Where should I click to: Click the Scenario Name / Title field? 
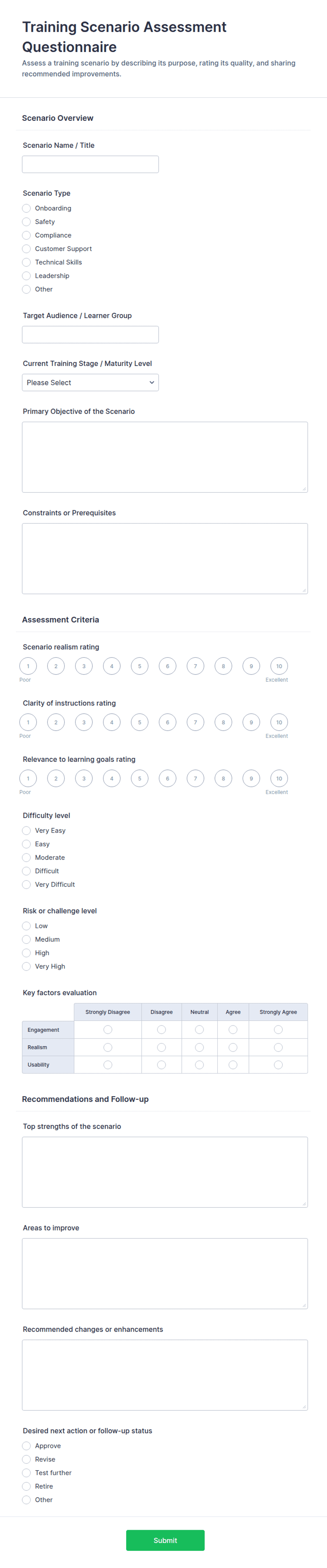pyautogui.click(x=90, y=164)
